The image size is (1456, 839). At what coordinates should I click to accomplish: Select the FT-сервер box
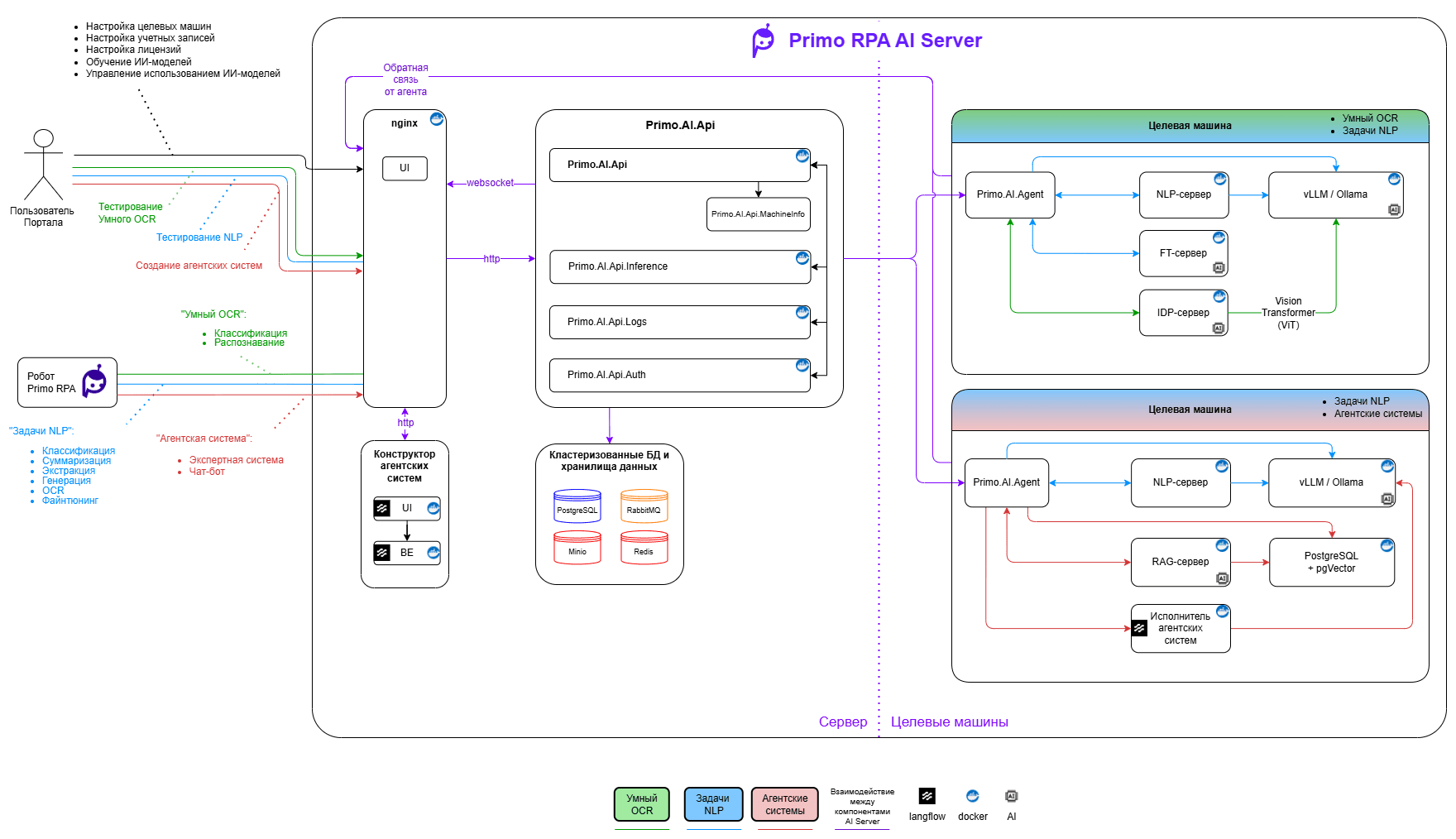point(1183,253)
